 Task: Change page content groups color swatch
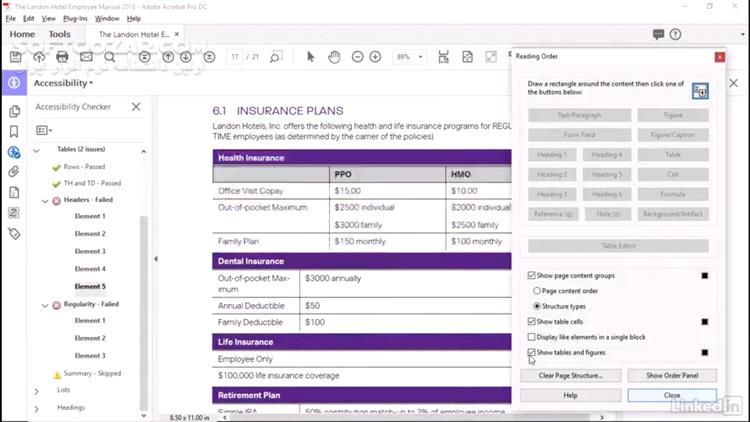point(705,276)
